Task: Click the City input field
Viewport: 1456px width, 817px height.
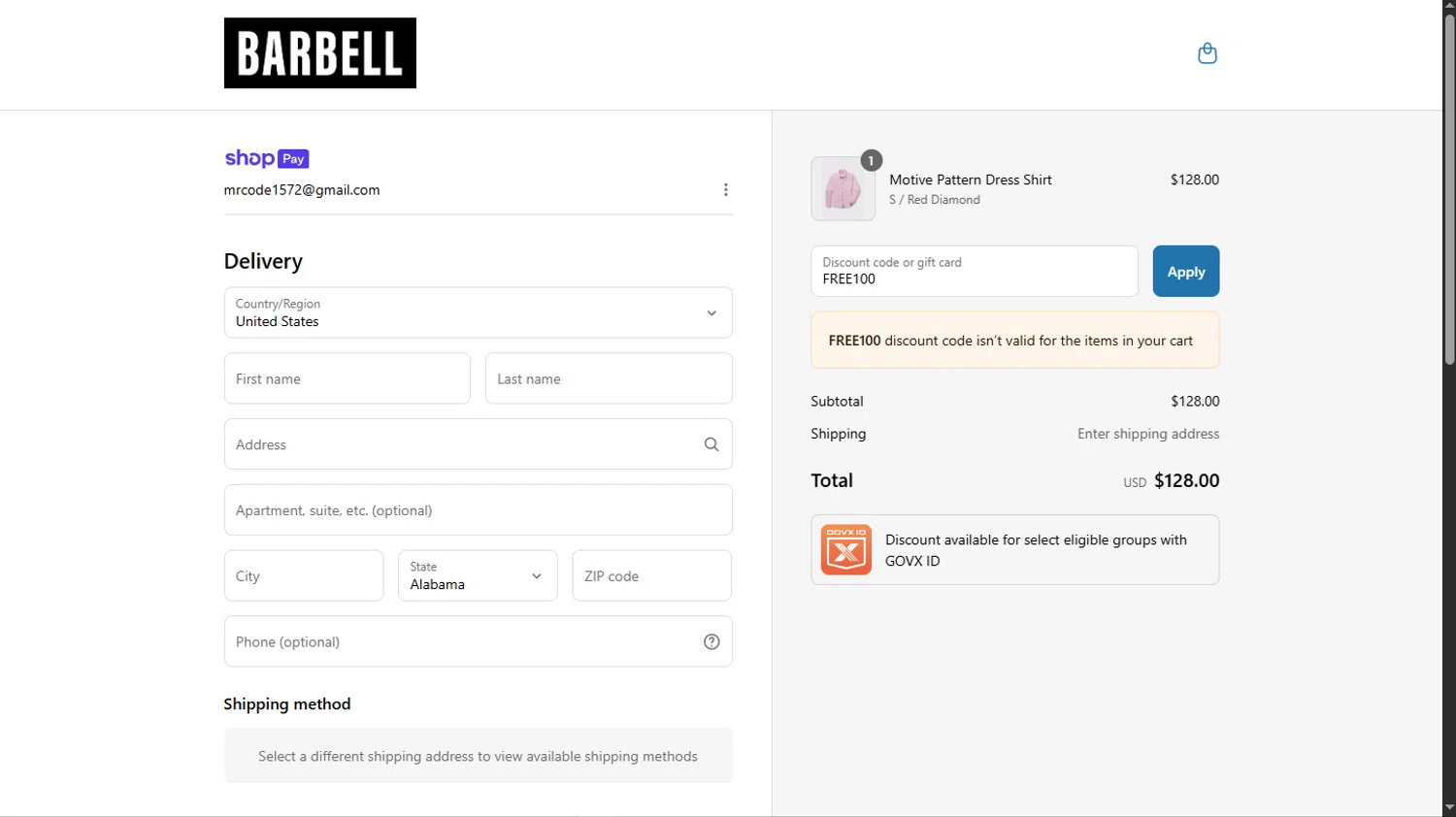Action: (304, 575)
